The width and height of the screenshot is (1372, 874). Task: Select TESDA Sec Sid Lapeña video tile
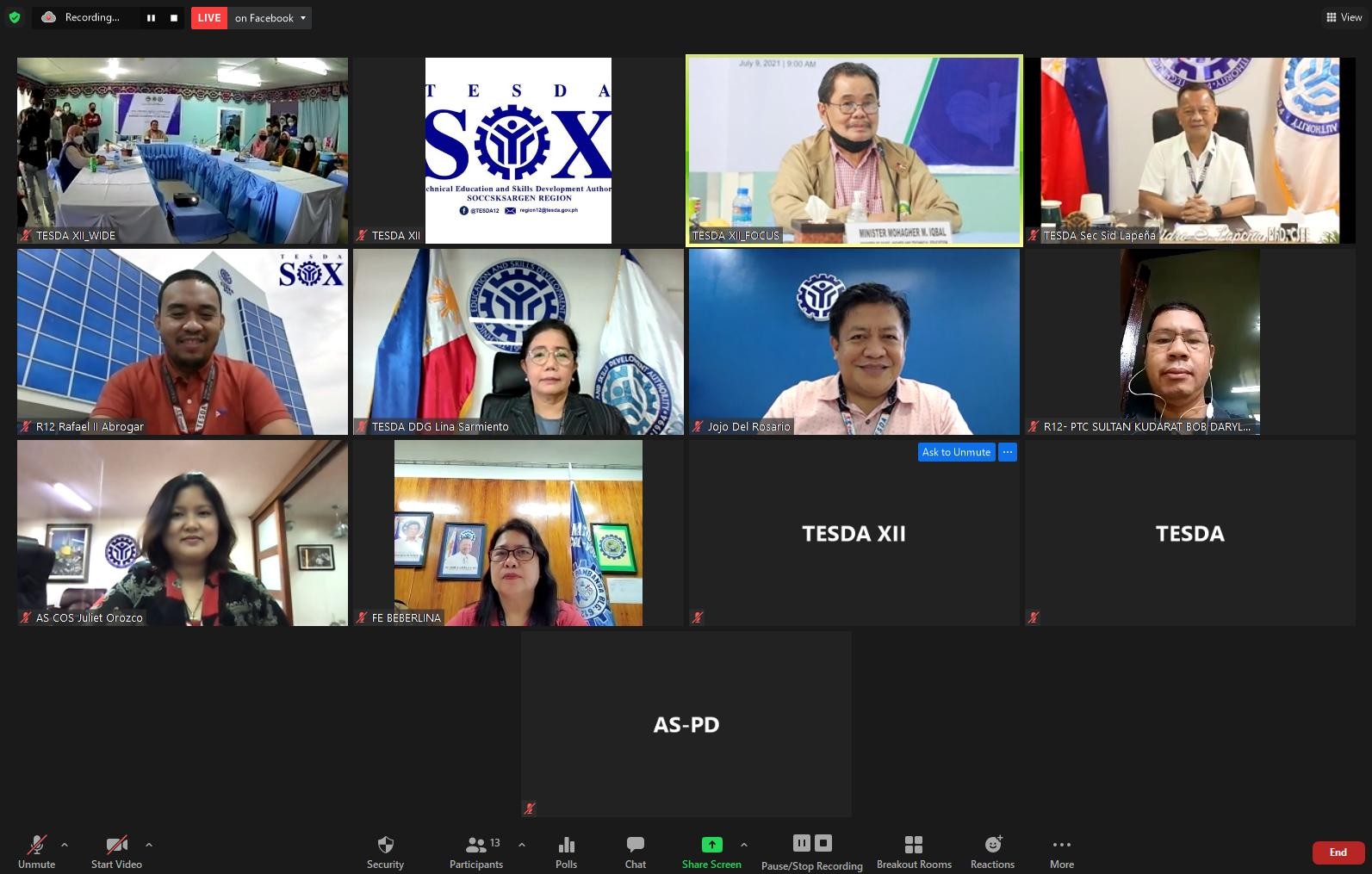[x=1190, y=151]
